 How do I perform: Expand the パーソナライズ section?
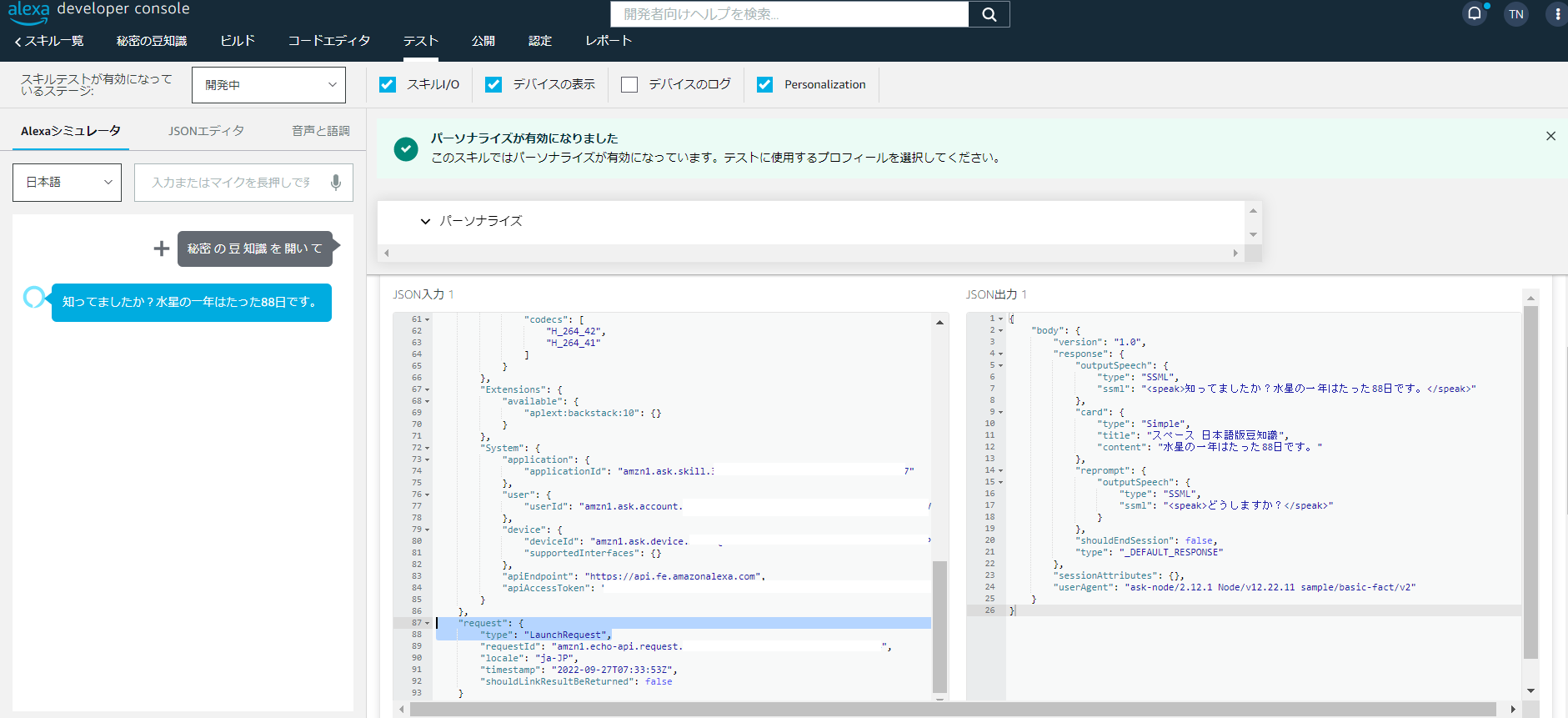point(425,221)
